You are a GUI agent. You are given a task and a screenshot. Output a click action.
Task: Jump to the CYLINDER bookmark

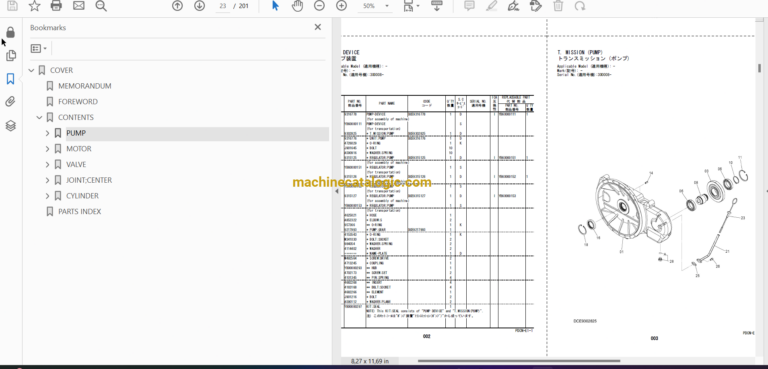82,196
